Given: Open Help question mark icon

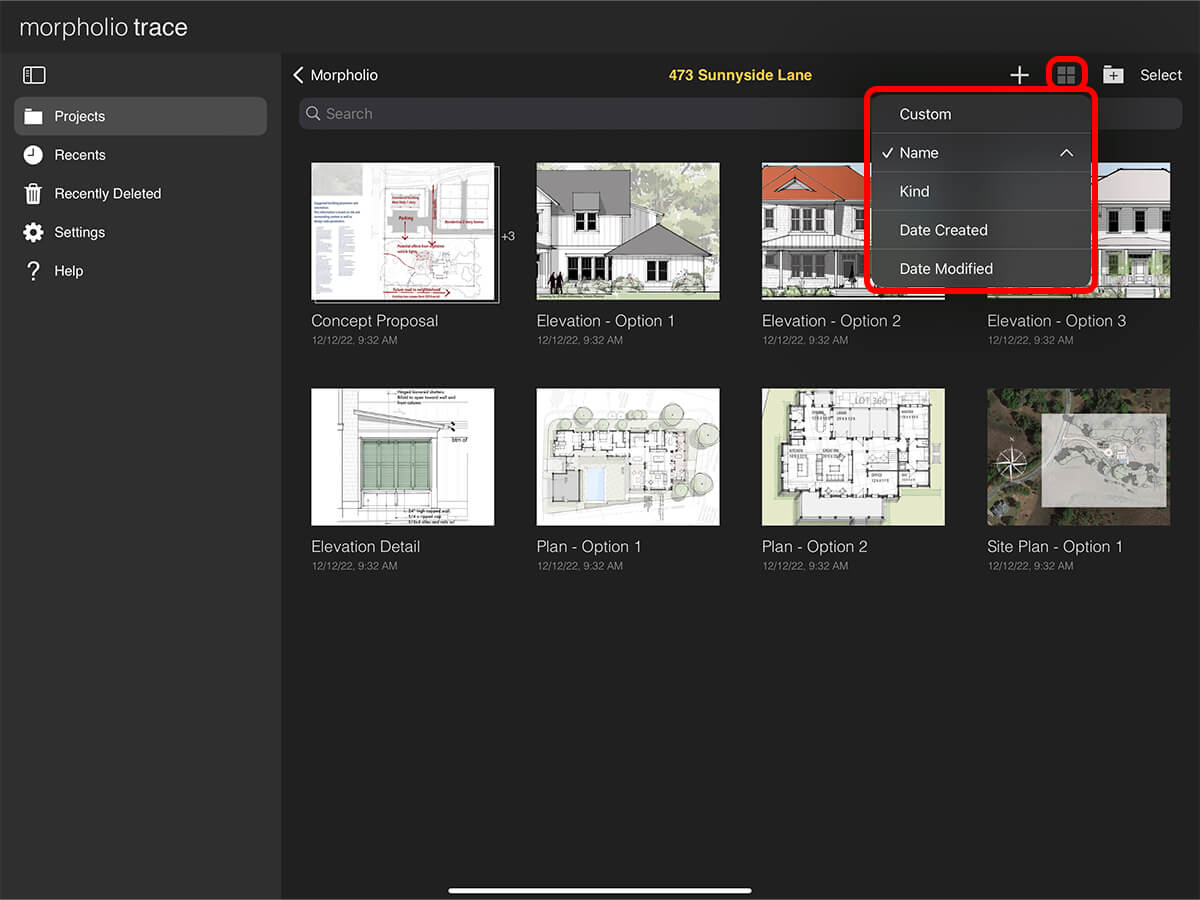Looking at the screenshot, I should coord(34,271).
